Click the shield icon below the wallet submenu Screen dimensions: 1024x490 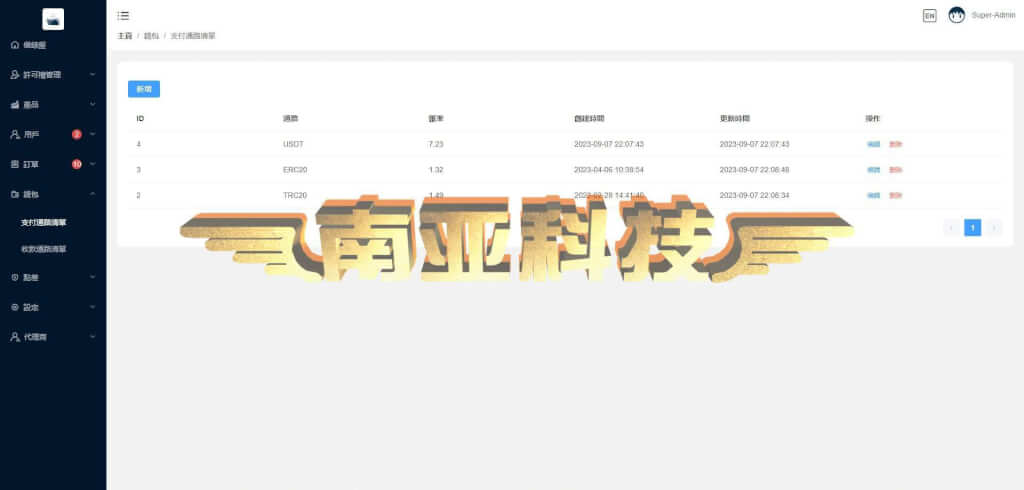15,278
